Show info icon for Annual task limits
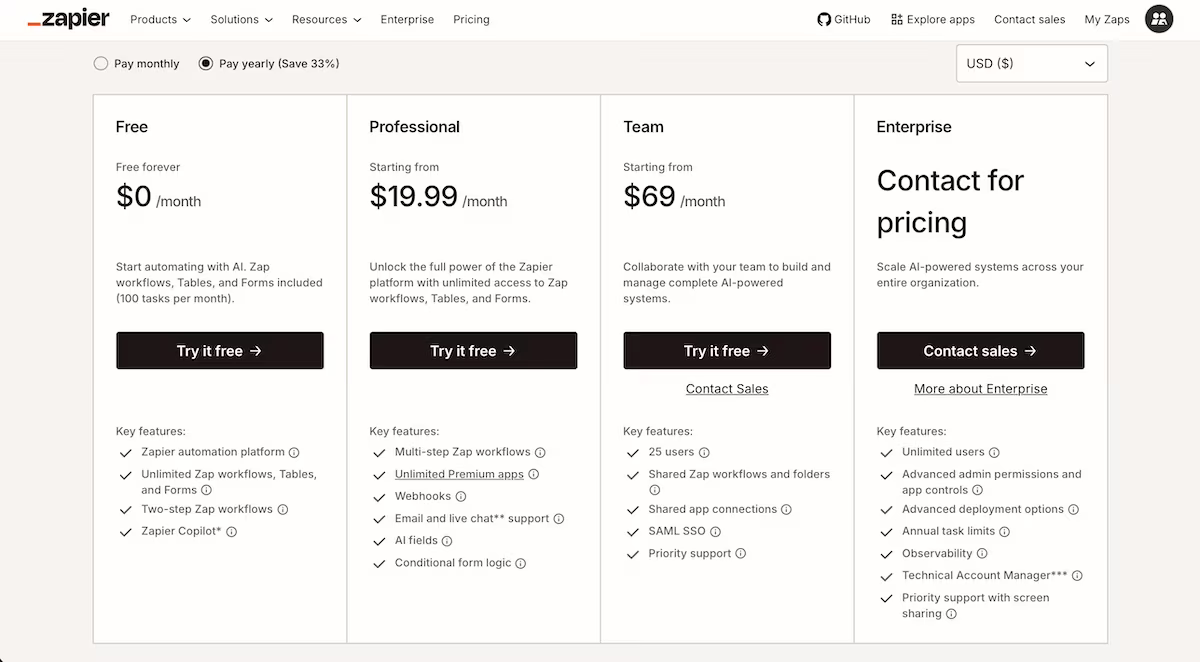This screenshot has height=662, width=1200. point(1004,532)
